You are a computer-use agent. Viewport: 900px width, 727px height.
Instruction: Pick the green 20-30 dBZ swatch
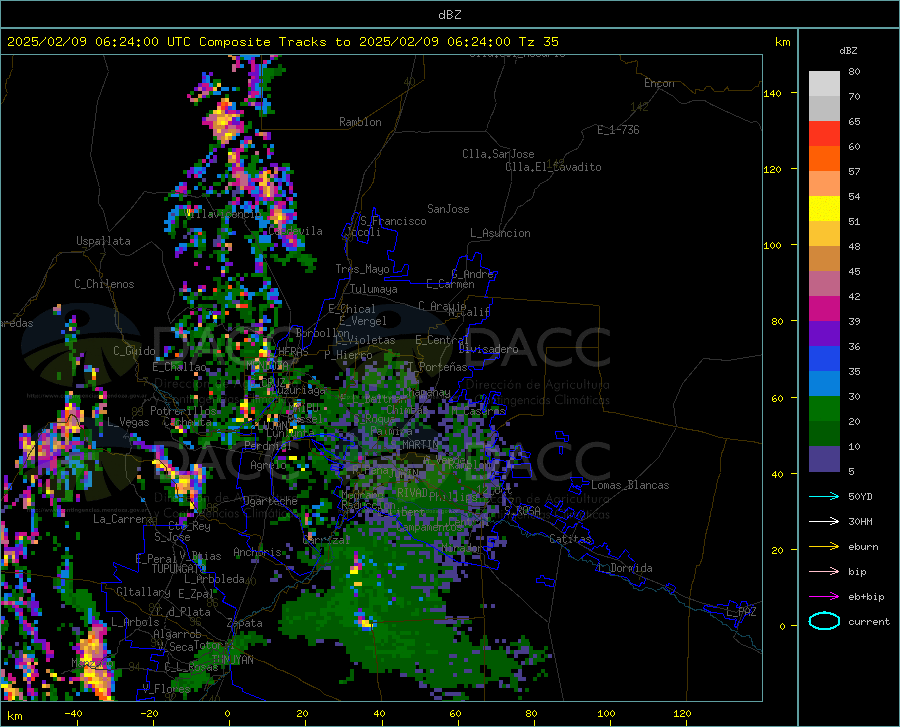coord(824,409)
